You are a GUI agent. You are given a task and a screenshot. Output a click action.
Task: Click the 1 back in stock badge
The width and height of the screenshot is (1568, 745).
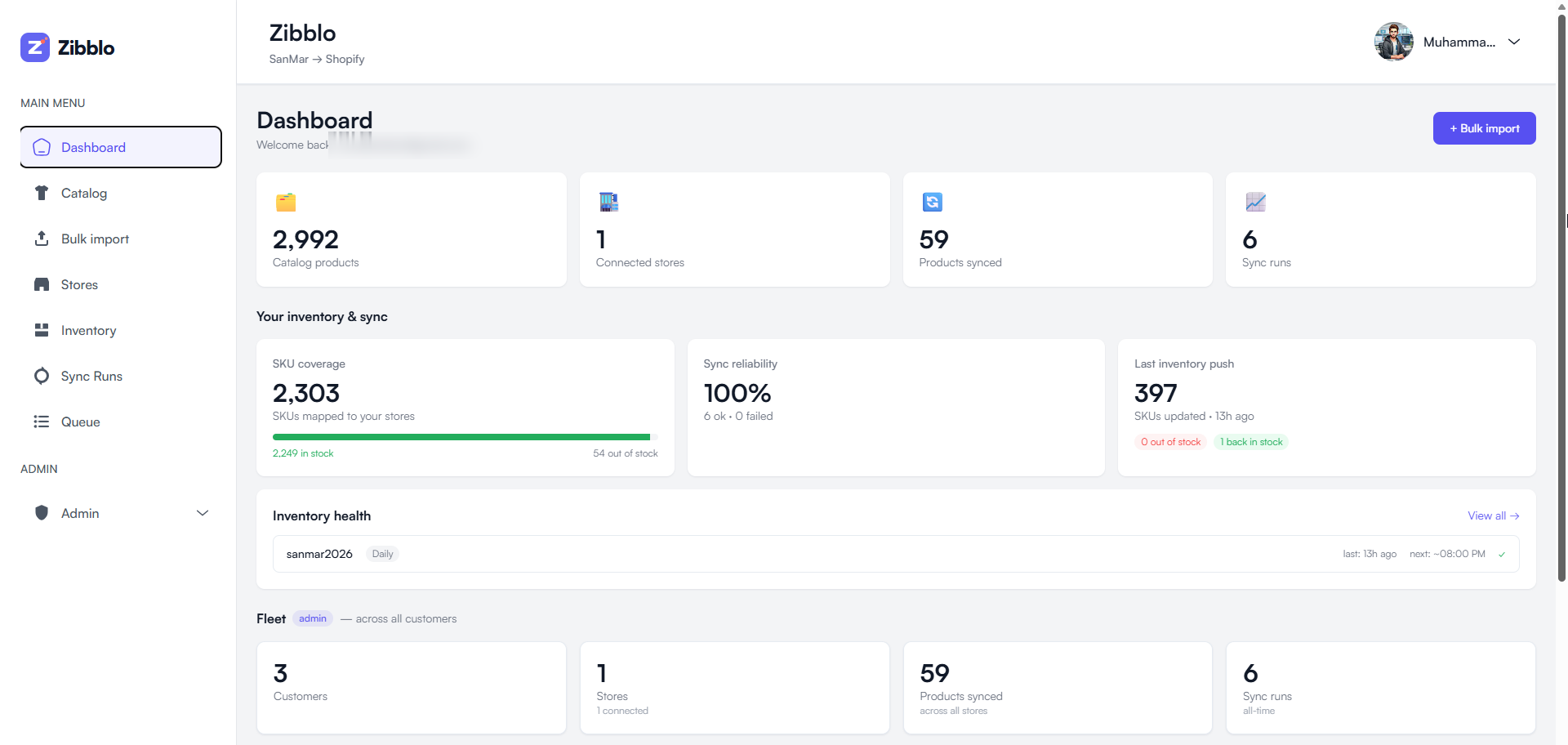click(1251, 442)
